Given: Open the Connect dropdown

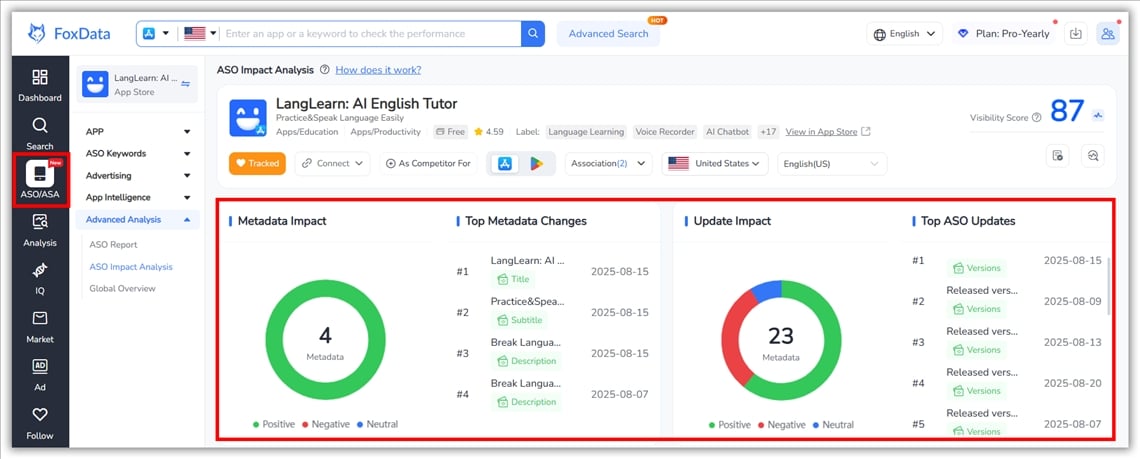Looking at the screenshot, I should click(x=332, y=164).
